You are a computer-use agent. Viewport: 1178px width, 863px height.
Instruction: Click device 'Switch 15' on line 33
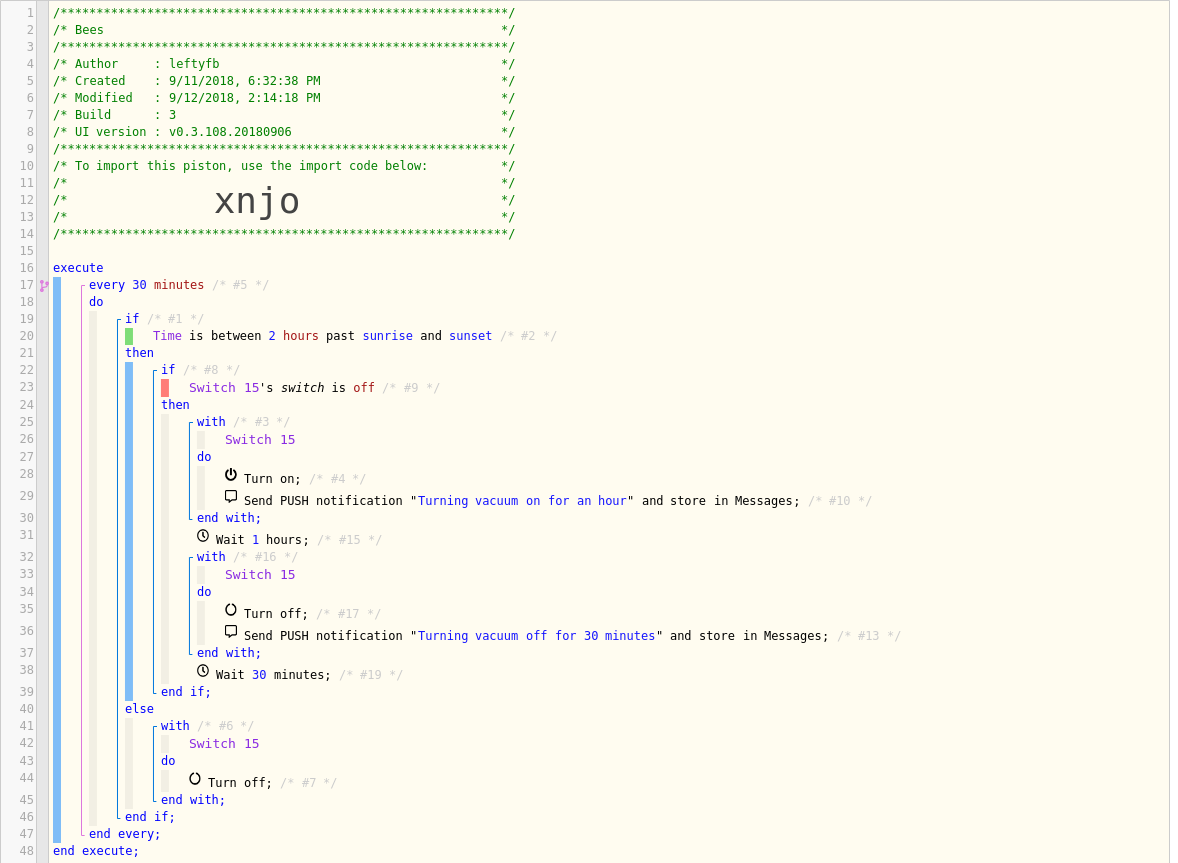tap(260, 575)
